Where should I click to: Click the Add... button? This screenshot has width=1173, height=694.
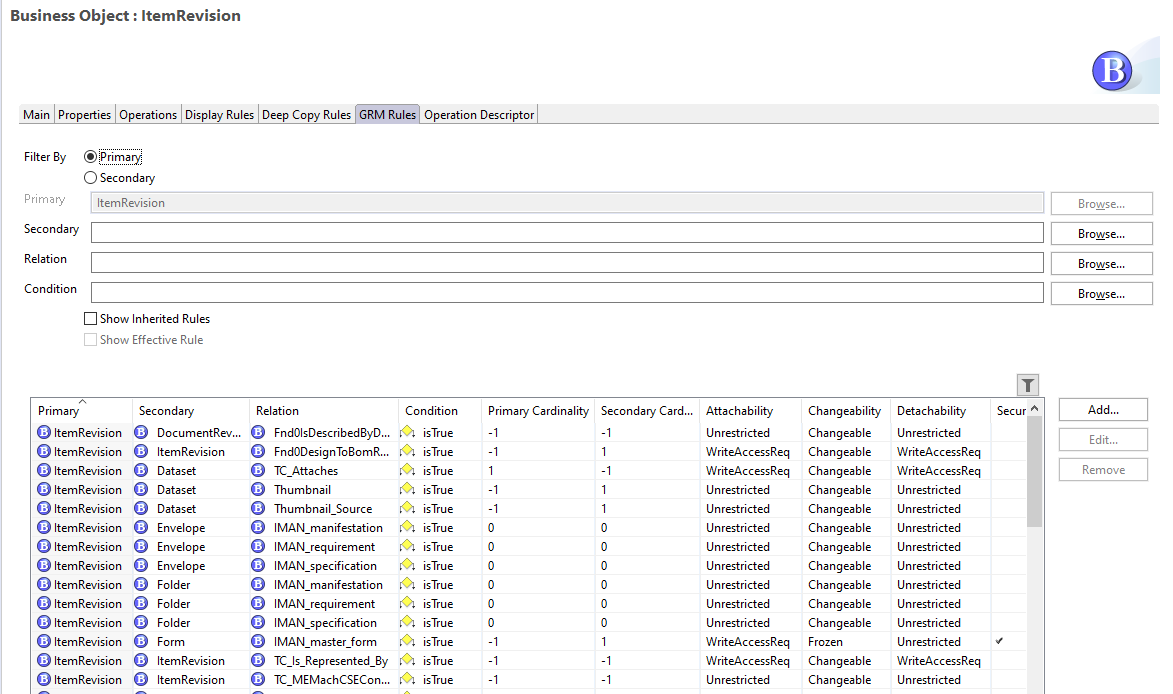click(x=1103, y=410)
